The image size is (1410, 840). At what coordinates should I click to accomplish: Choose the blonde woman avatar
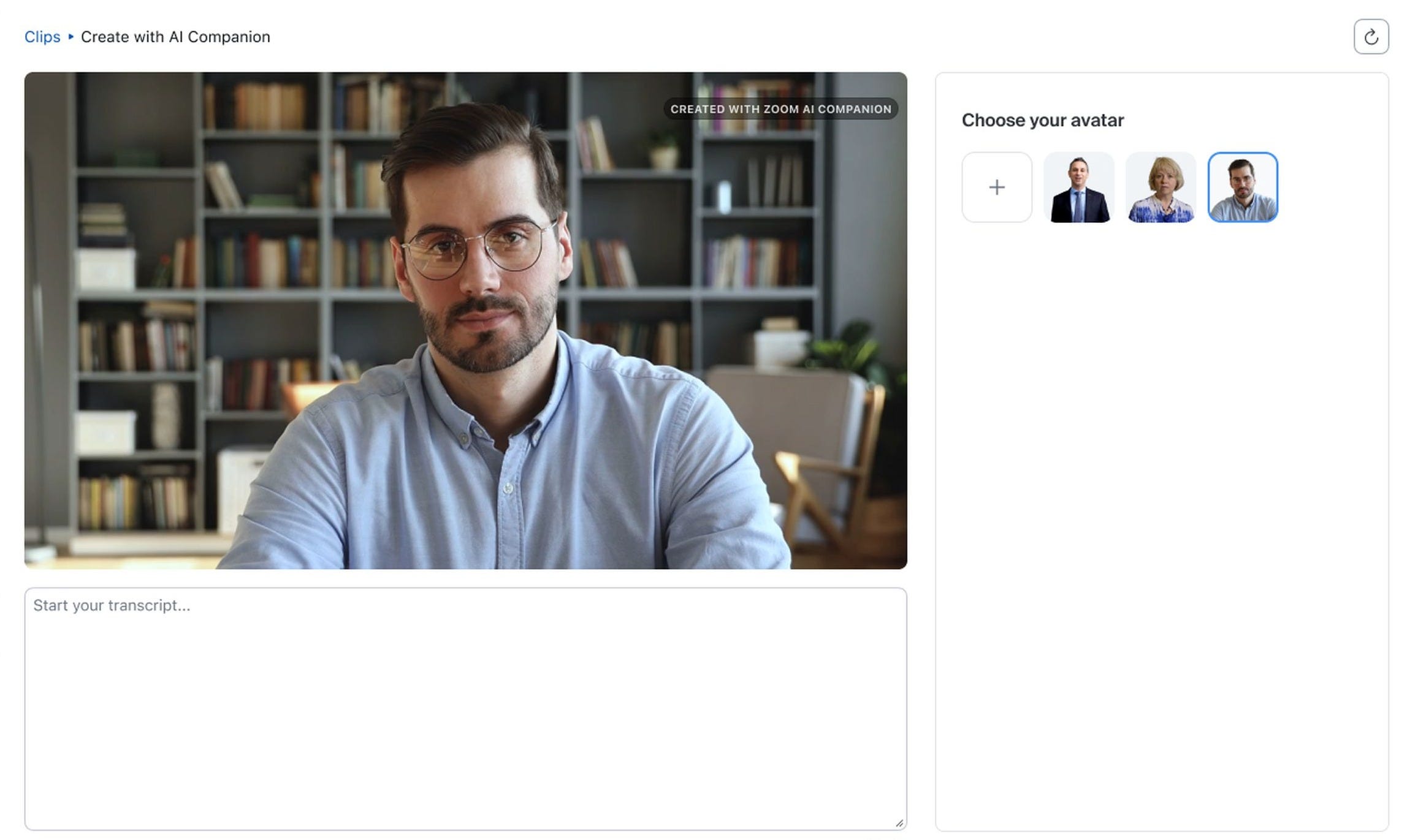point(1160,187)
